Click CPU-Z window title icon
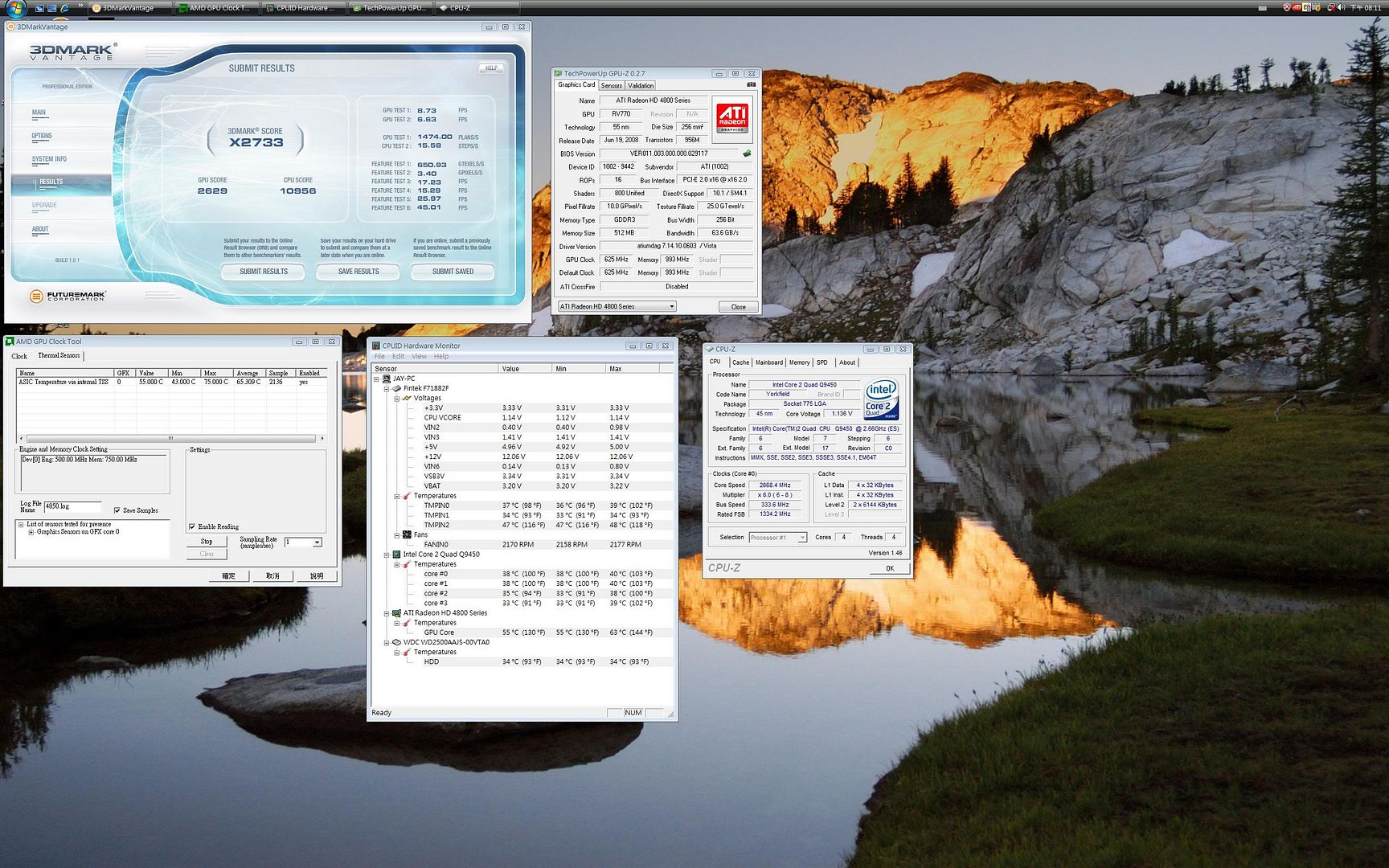The height and width of the screenshot is (868, 1389). click(x=710, y=349)
